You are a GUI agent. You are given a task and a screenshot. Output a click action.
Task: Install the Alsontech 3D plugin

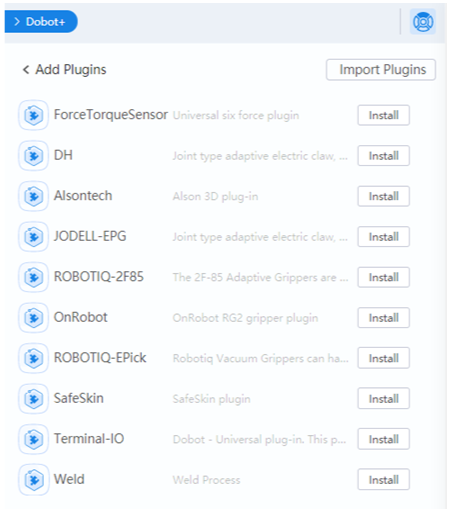(x=384, y=196)
